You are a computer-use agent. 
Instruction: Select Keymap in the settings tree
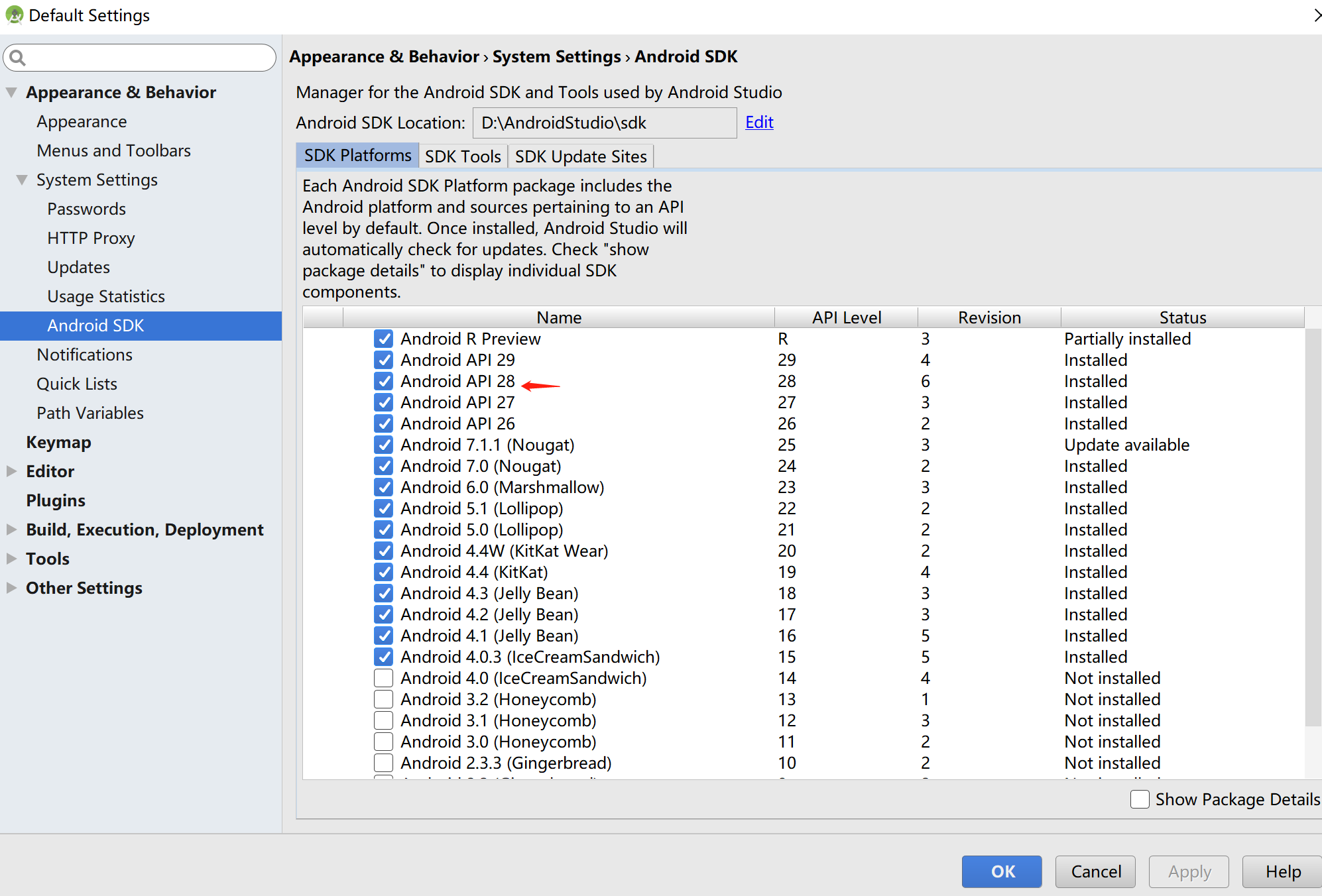click(x=59, y=442)
